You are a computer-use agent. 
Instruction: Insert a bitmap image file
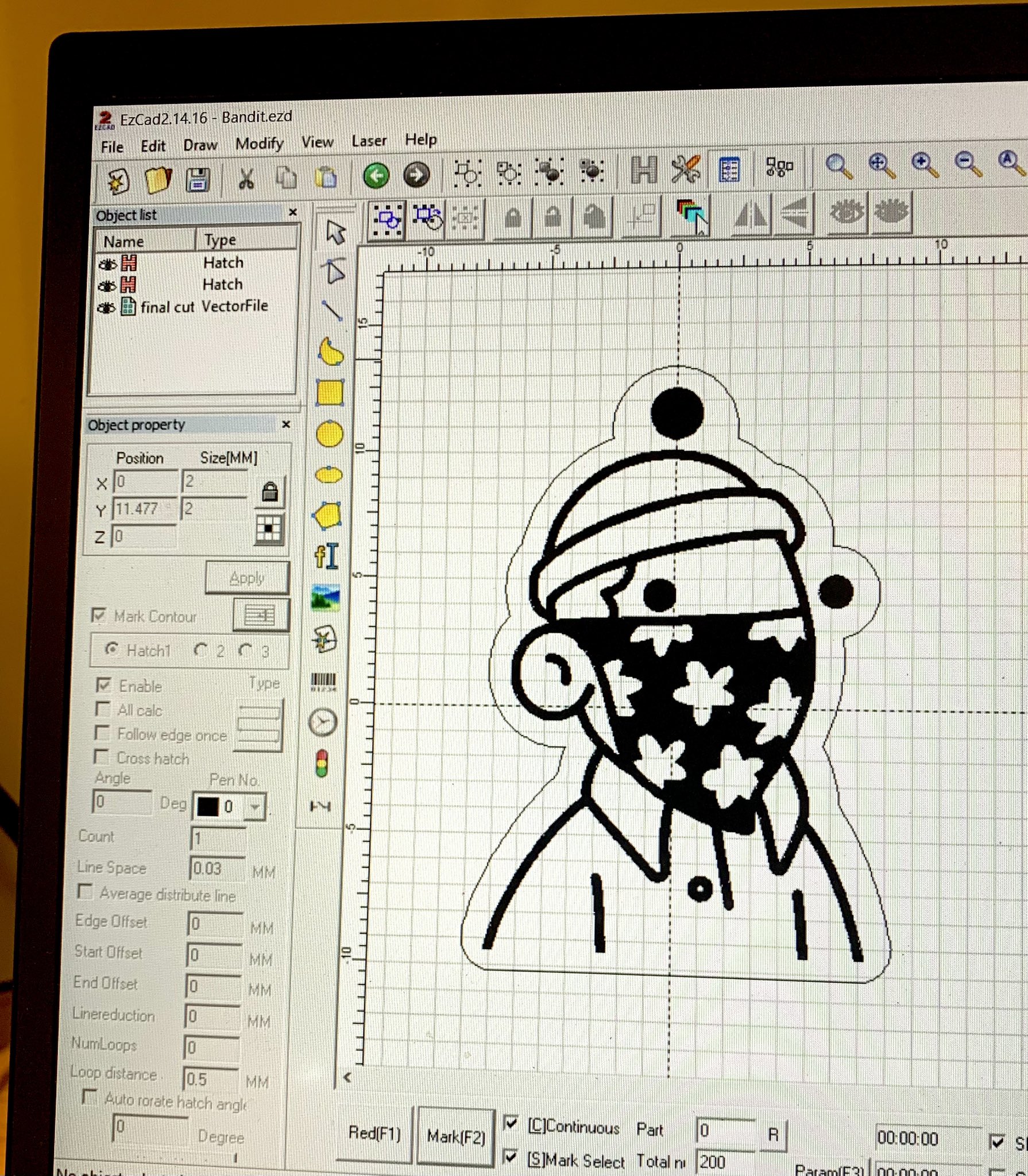[x=326, y=598]
